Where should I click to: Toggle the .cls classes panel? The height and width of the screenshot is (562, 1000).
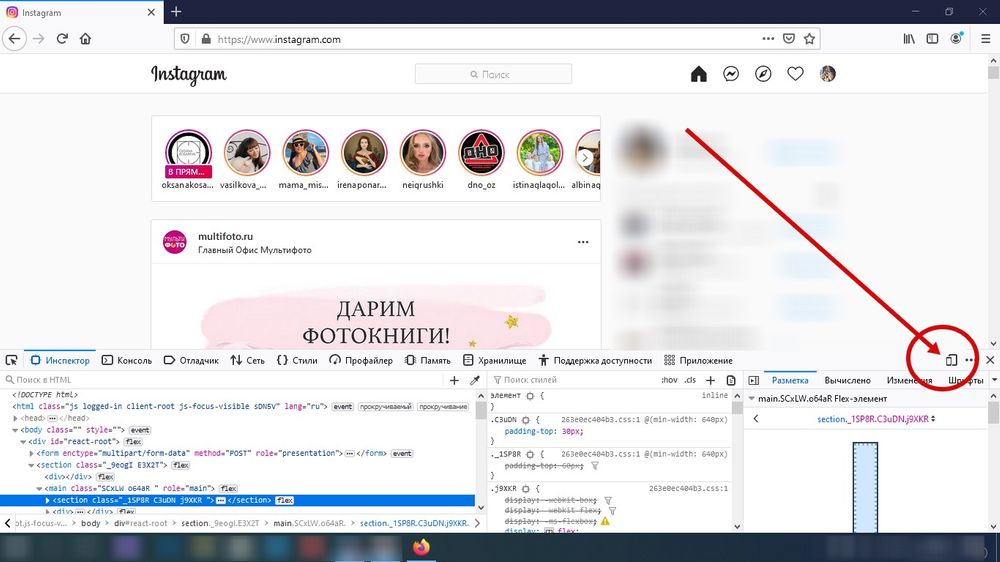691,380
